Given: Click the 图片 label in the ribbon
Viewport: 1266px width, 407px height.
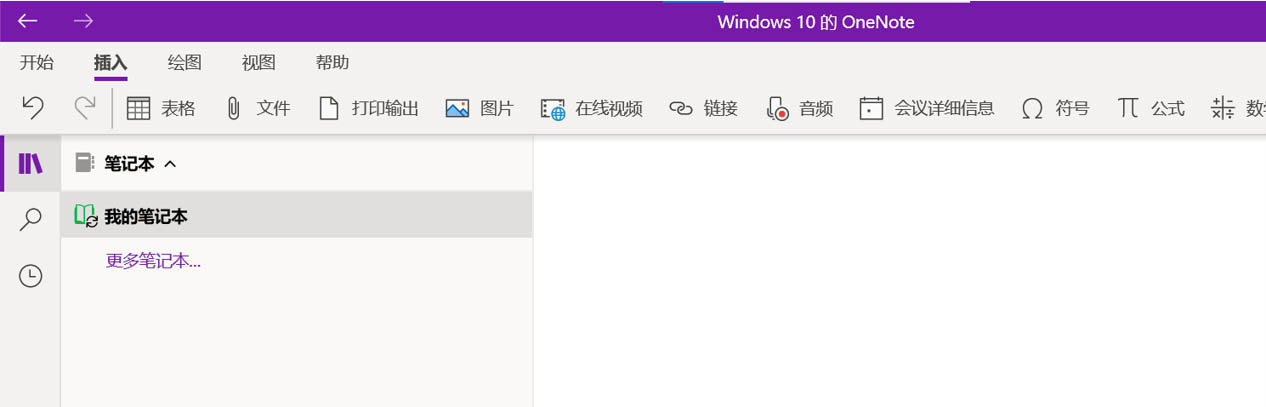Looking at the screenshot, I should [497, 109].
